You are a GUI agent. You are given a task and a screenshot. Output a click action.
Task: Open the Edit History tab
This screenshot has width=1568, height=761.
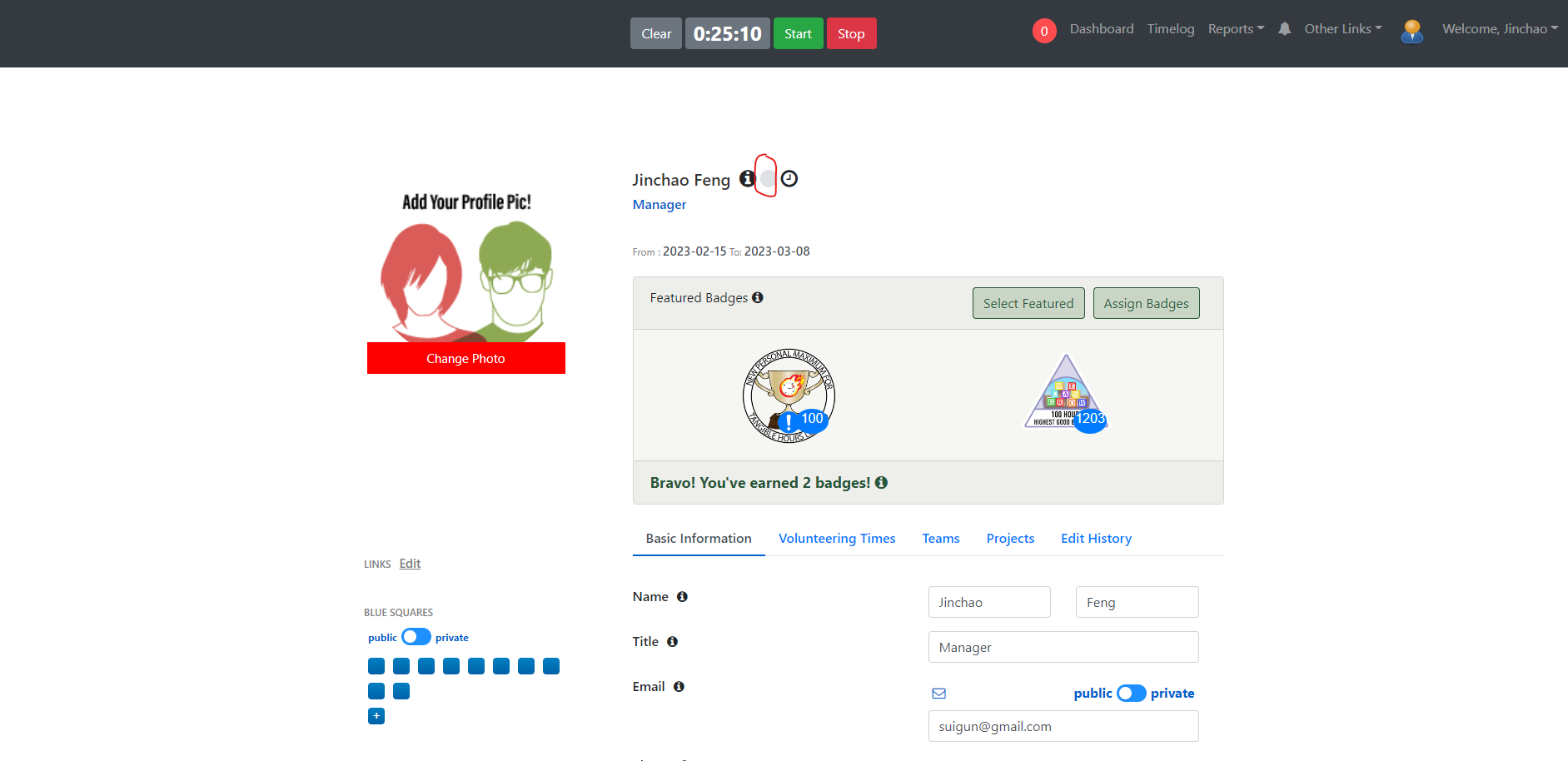1096,539
